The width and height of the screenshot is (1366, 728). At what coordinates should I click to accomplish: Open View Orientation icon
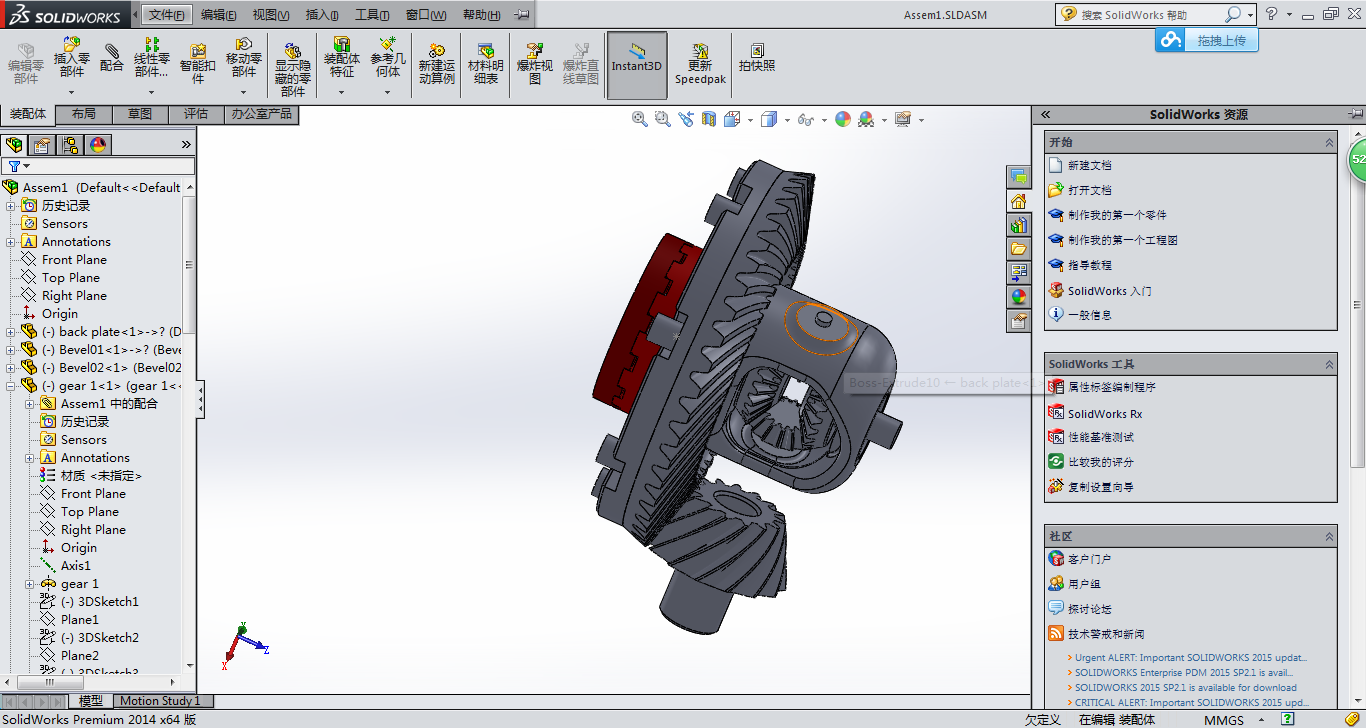[x=731, y=119]
